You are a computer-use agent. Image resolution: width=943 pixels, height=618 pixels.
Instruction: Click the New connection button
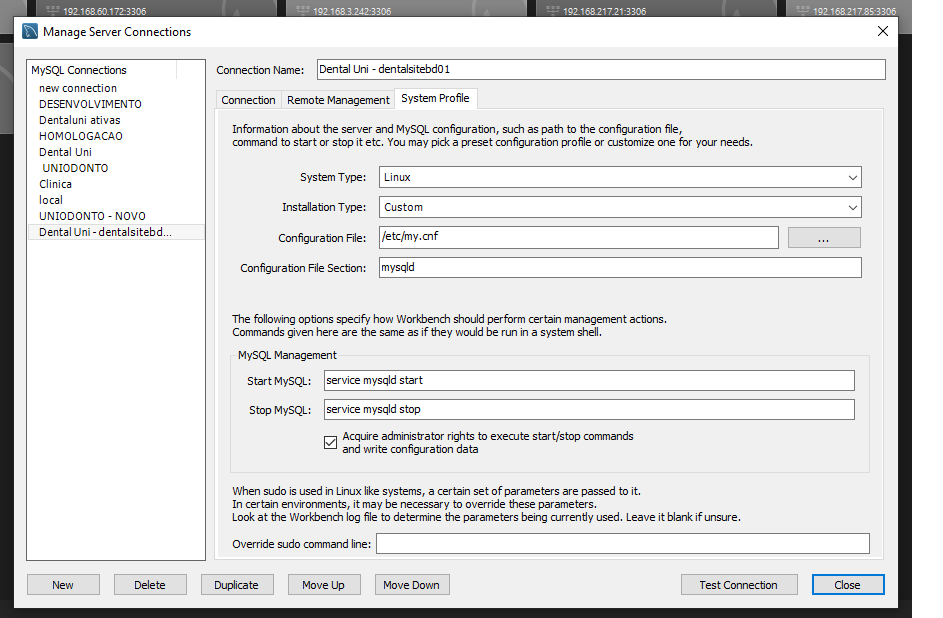click(63, 585)
